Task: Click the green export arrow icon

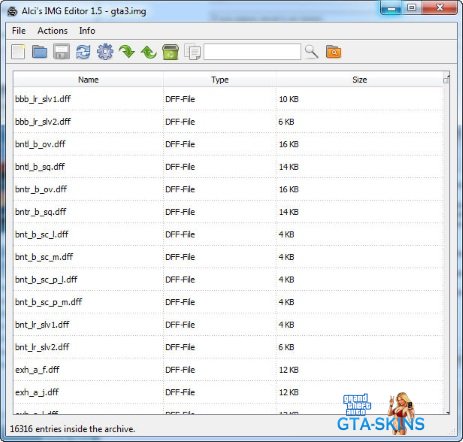Action: 149,52
